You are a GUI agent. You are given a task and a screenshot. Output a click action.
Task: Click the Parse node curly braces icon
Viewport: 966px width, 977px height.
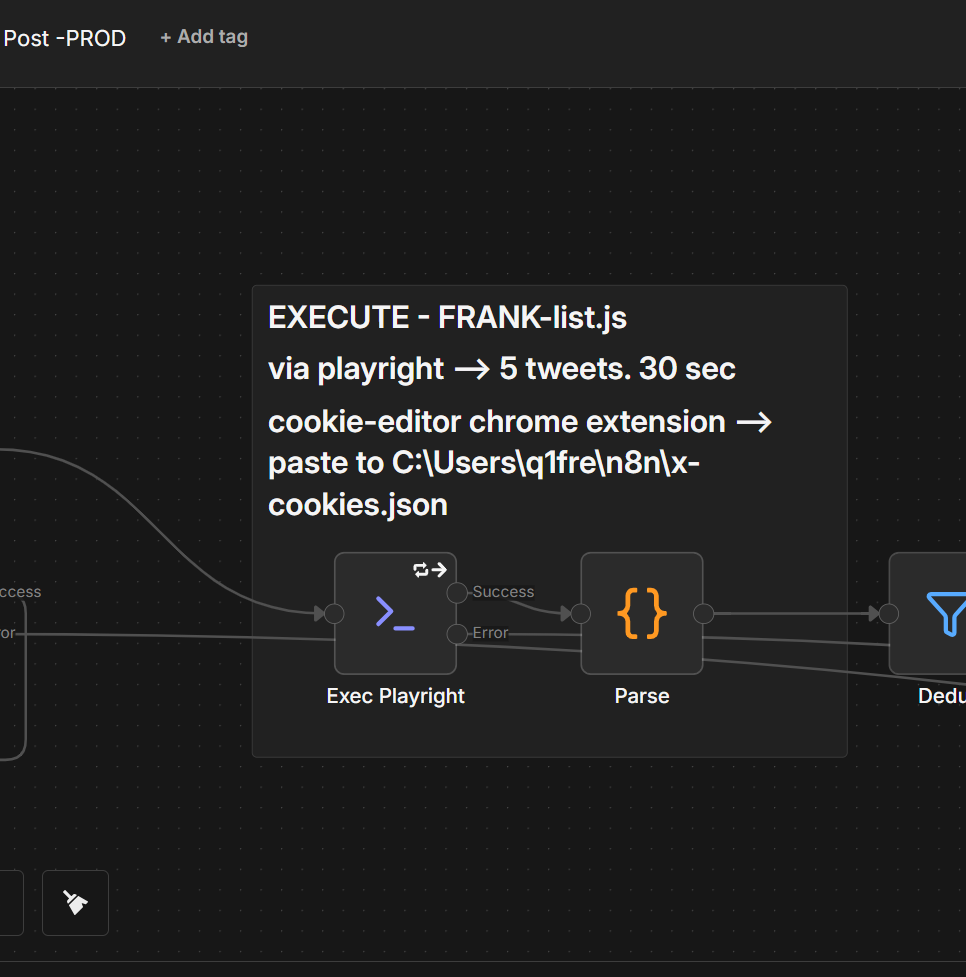[641, 613]
